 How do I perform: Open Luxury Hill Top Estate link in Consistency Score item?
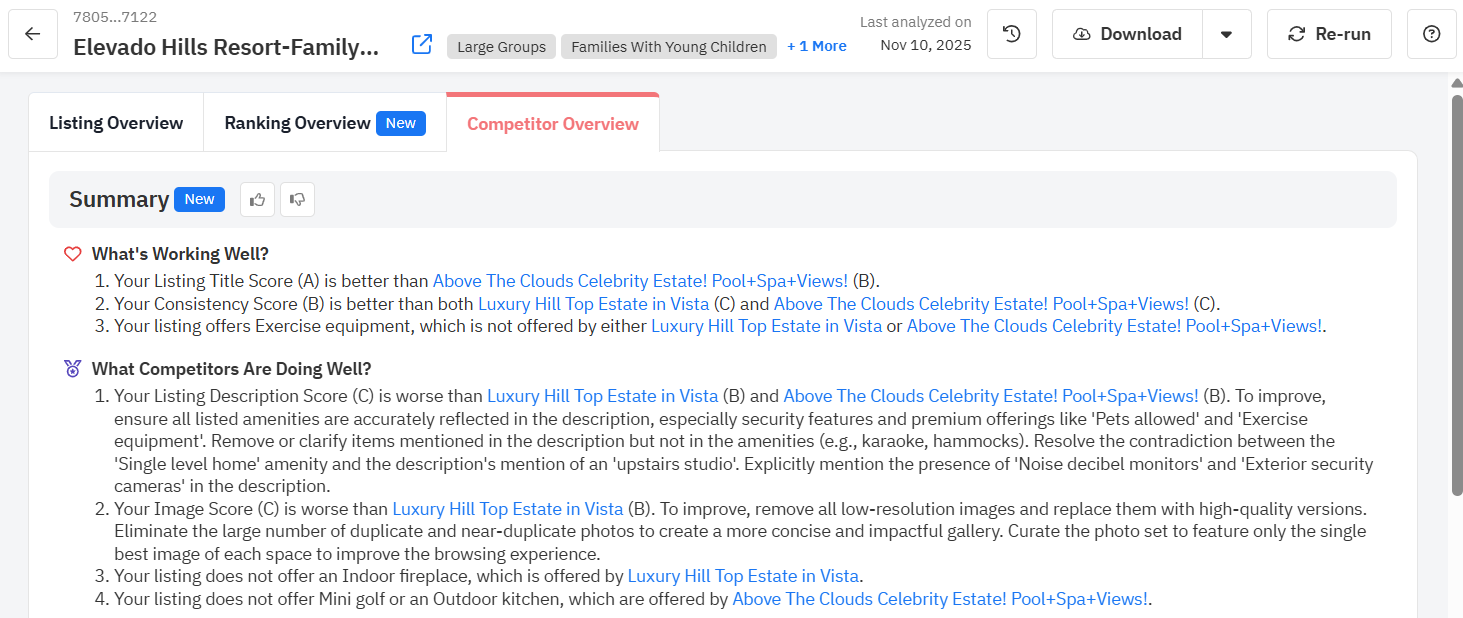(593, 303)
